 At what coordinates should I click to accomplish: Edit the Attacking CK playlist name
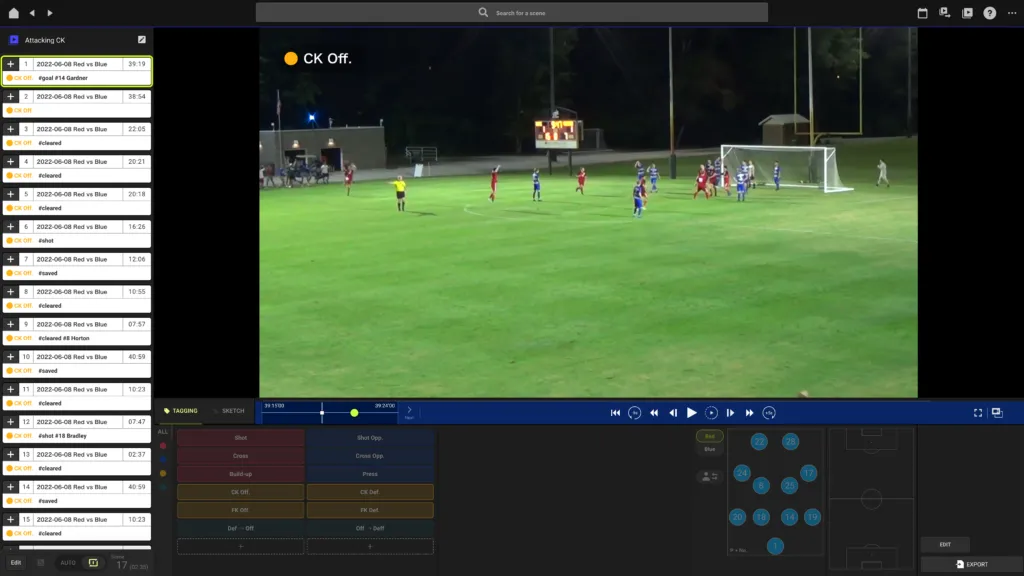[142, 40]
